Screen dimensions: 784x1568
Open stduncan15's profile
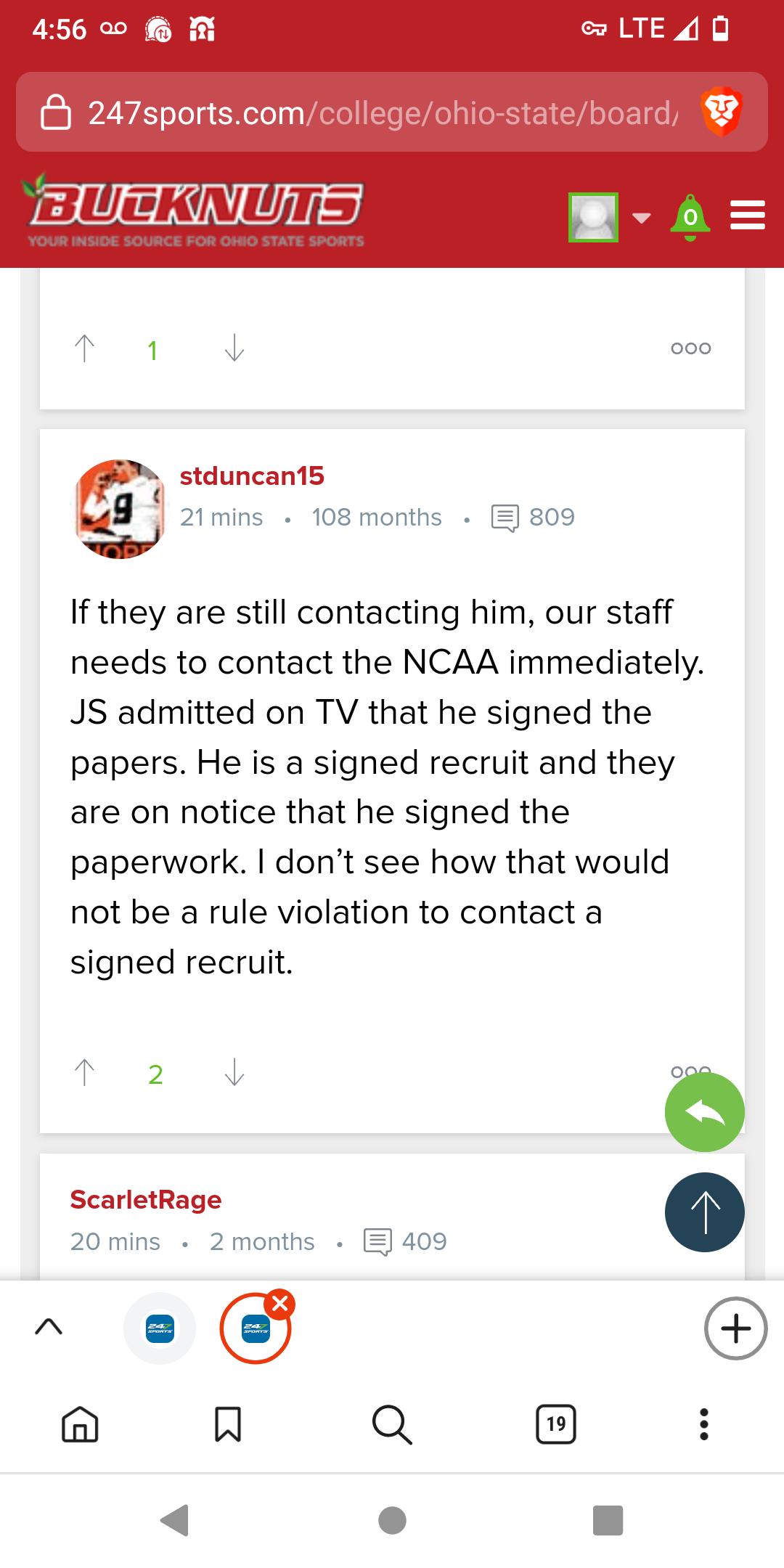(x=252, y=477)
